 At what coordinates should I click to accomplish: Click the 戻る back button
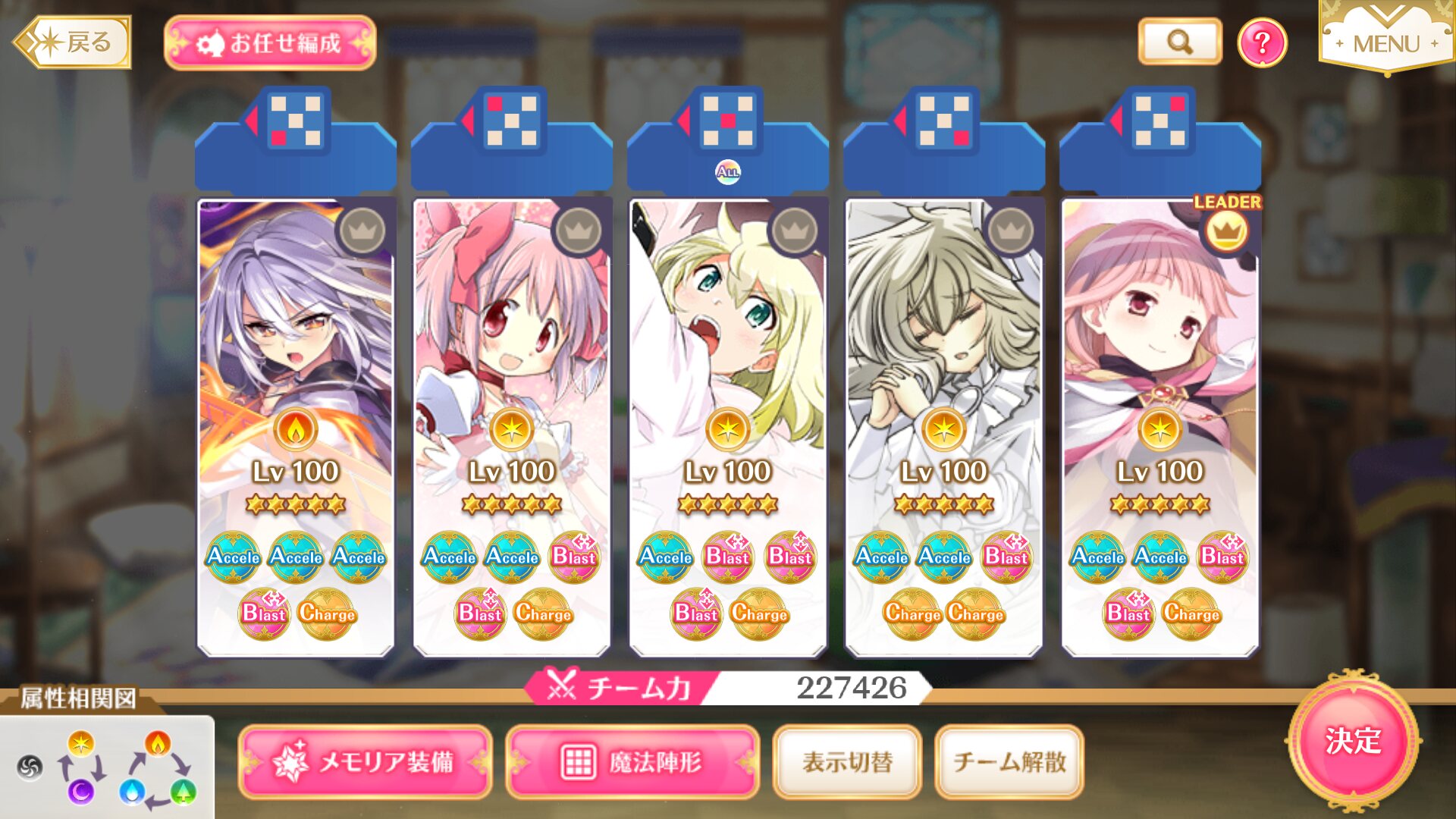coord(73,42)
